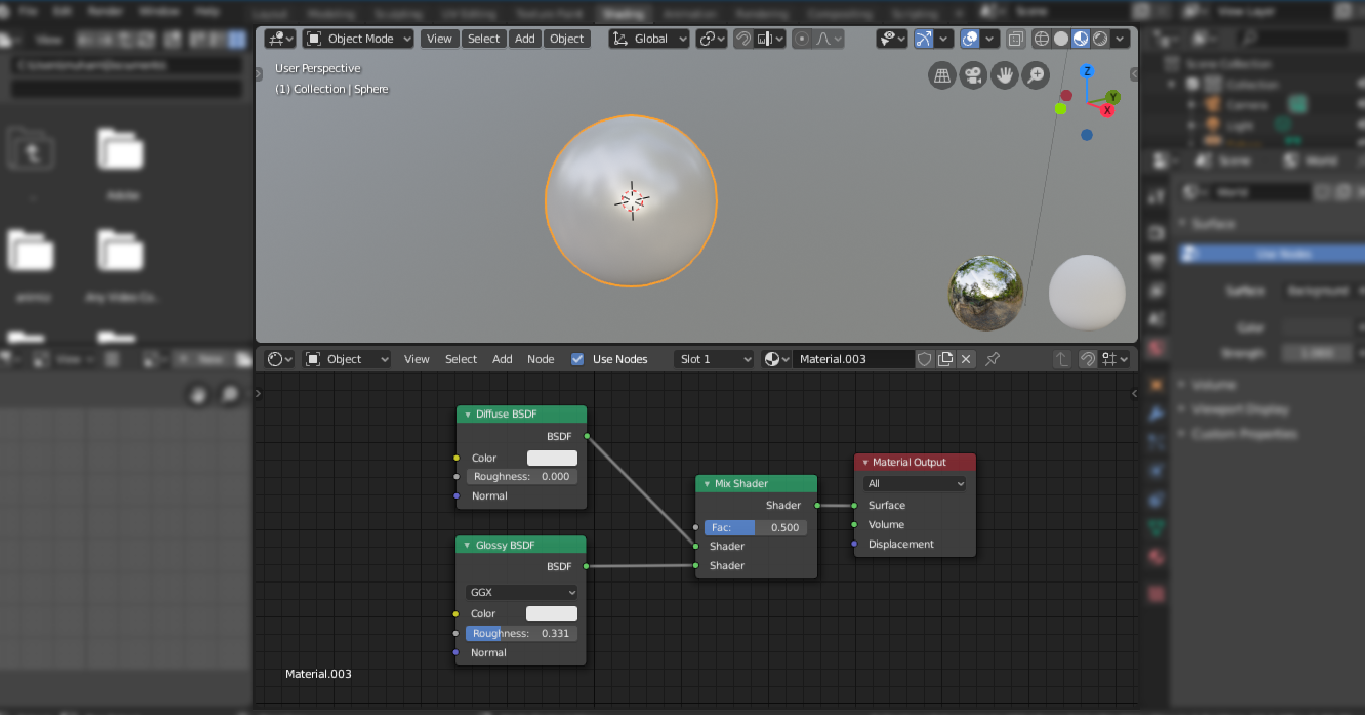Click the Glossy BSDF Roughness slider
Image resolution: width=1365 pixels, height=715 pixels.
point(521,633)
